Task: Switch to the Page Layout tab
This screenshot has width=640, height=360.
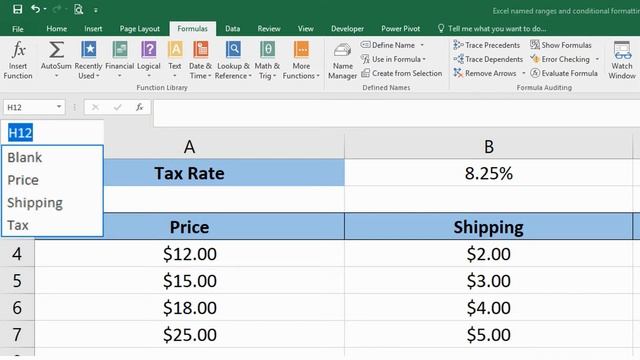Action: point(140,29)
